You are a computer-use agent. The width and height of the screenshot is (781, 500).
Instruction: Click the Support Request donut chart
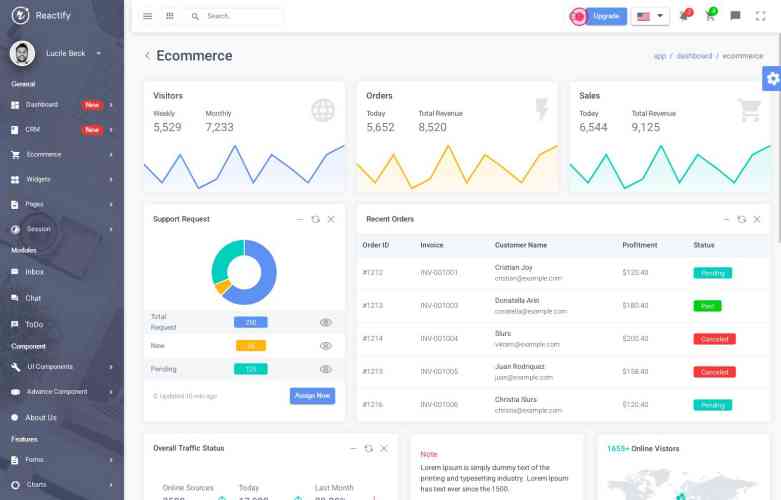[x=244, y=272]
